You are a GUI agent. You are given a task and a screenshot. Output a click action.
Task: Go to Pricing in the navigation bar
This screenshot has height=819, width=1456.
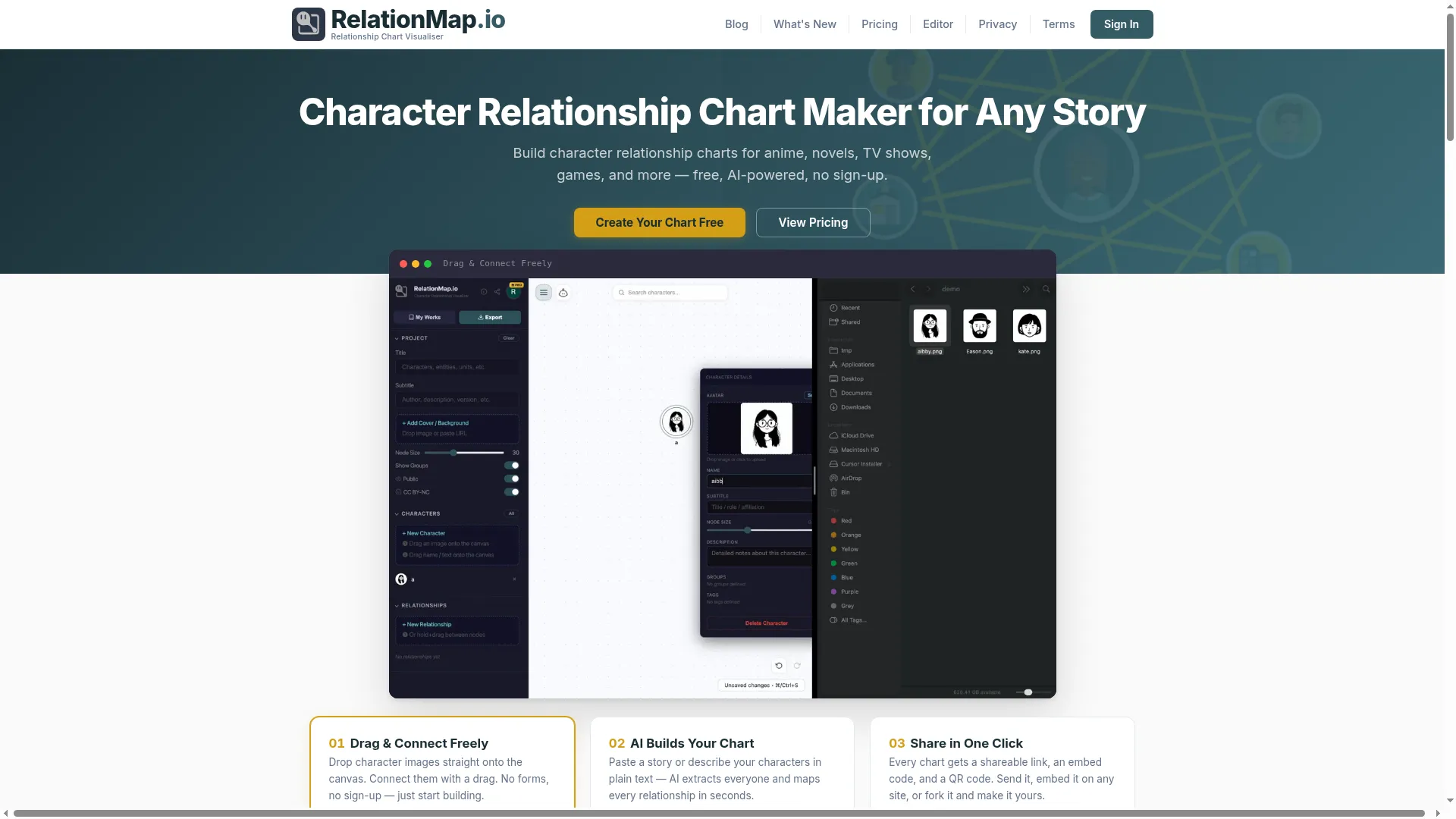(x=880, y=24)
